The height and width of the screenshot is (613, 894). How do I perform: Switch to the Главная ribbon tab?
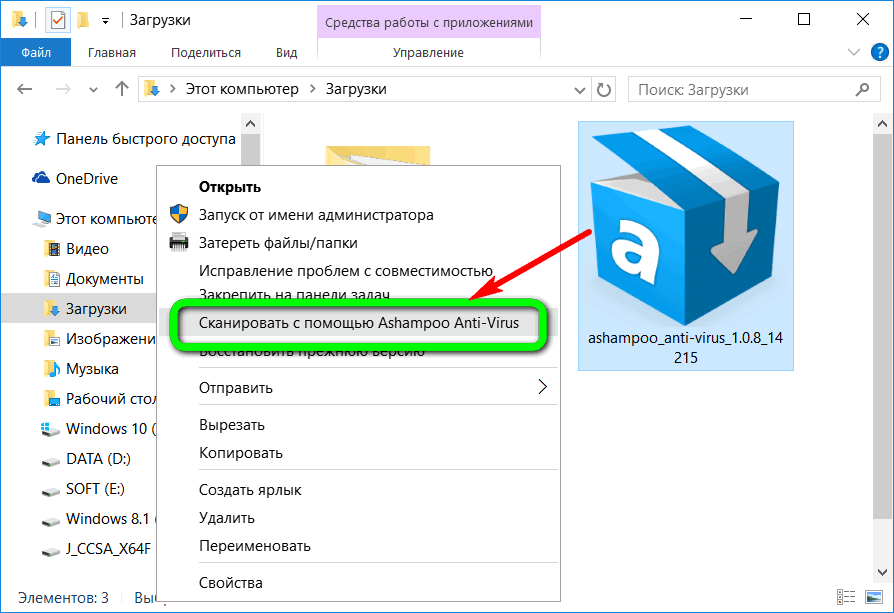pyautogui.click(x=112, y=52)
